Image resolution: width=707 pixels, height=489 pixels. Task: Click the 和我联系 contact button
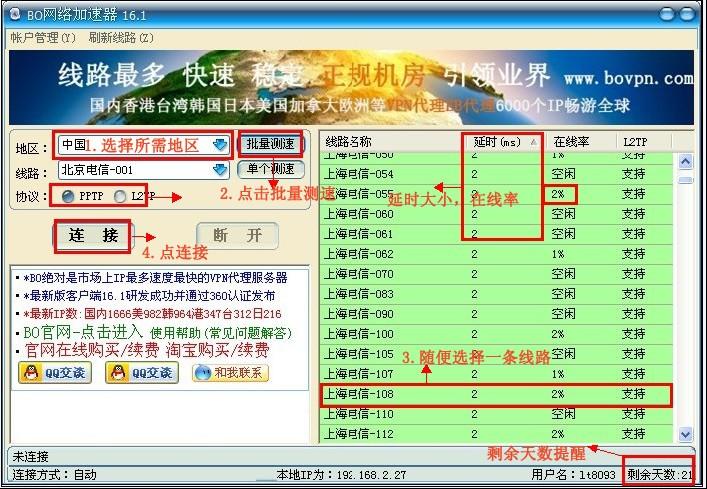click(231, 373)
